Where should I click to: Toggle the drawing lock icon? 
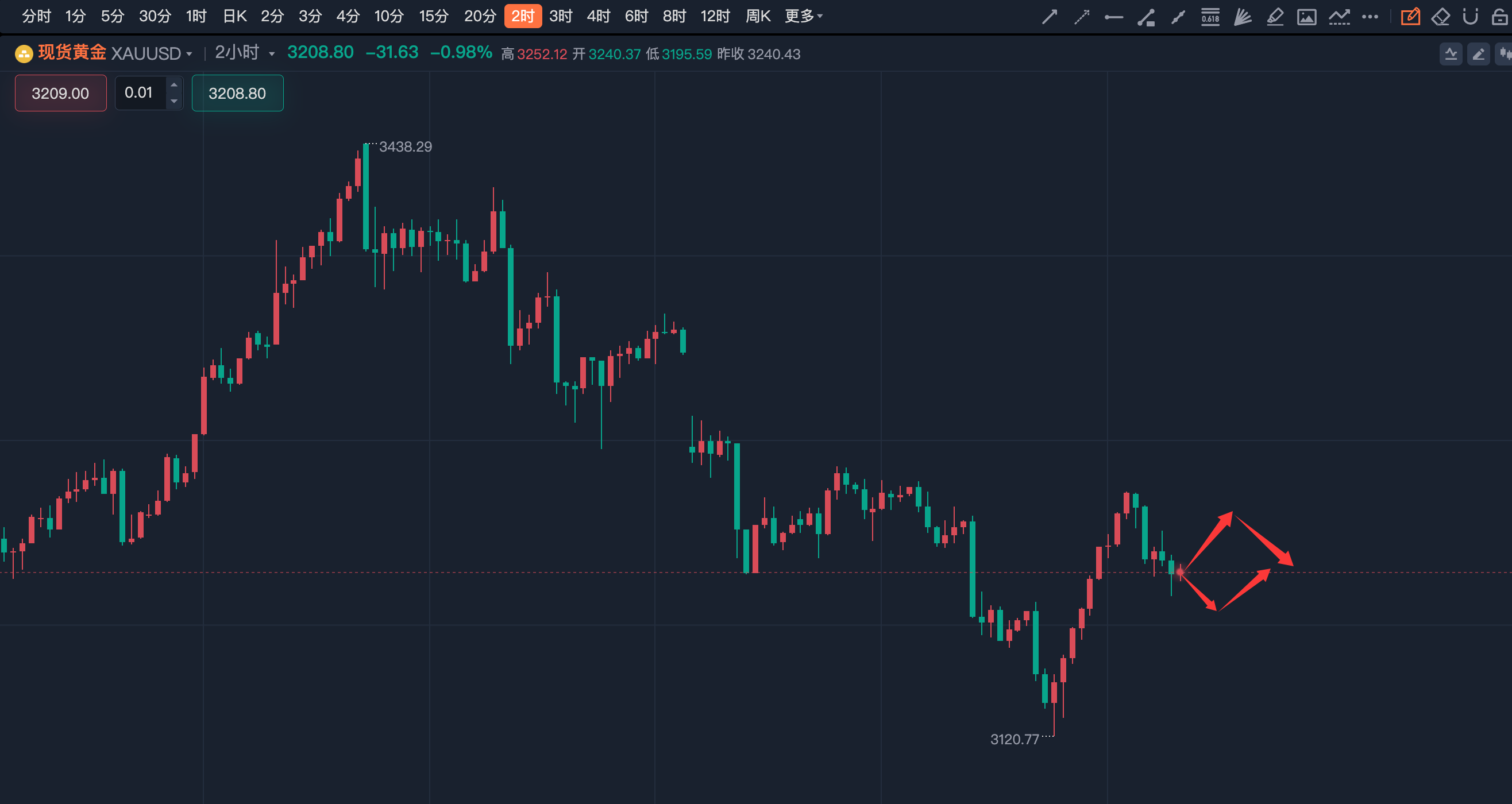[1500, 17]
